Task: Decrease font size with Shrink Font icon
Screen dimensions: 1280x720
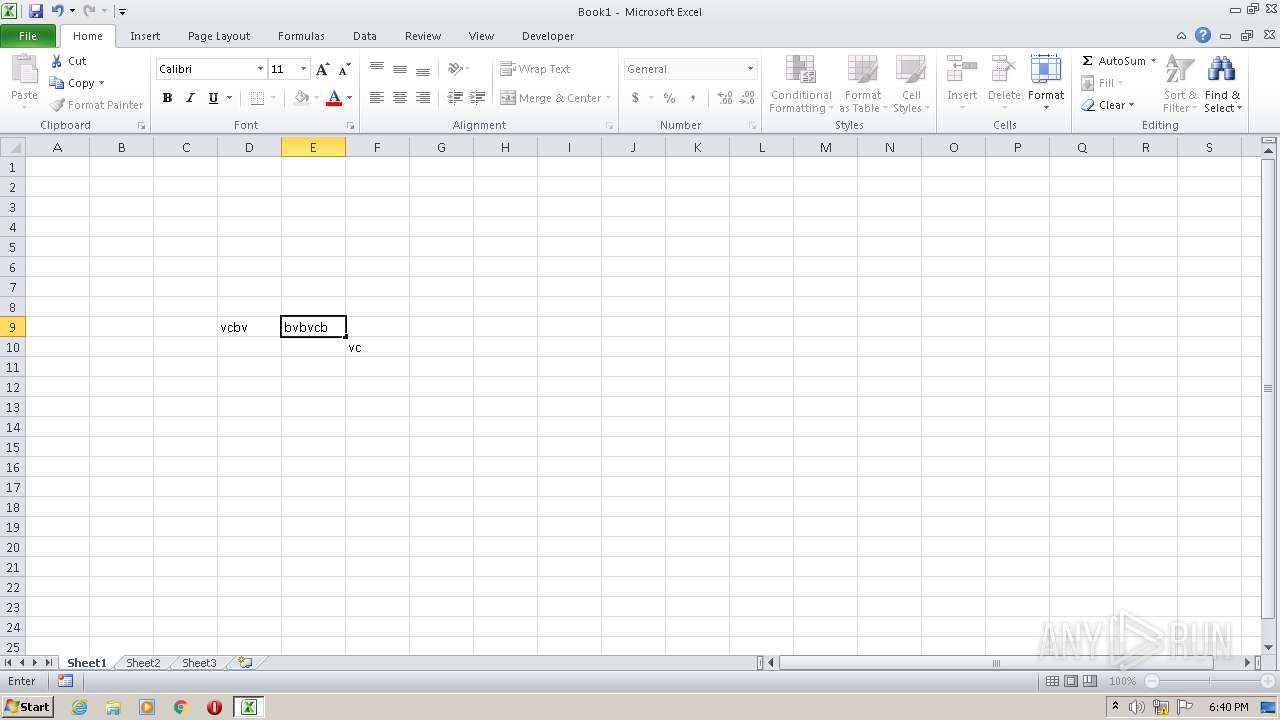Action: point(344,69)
